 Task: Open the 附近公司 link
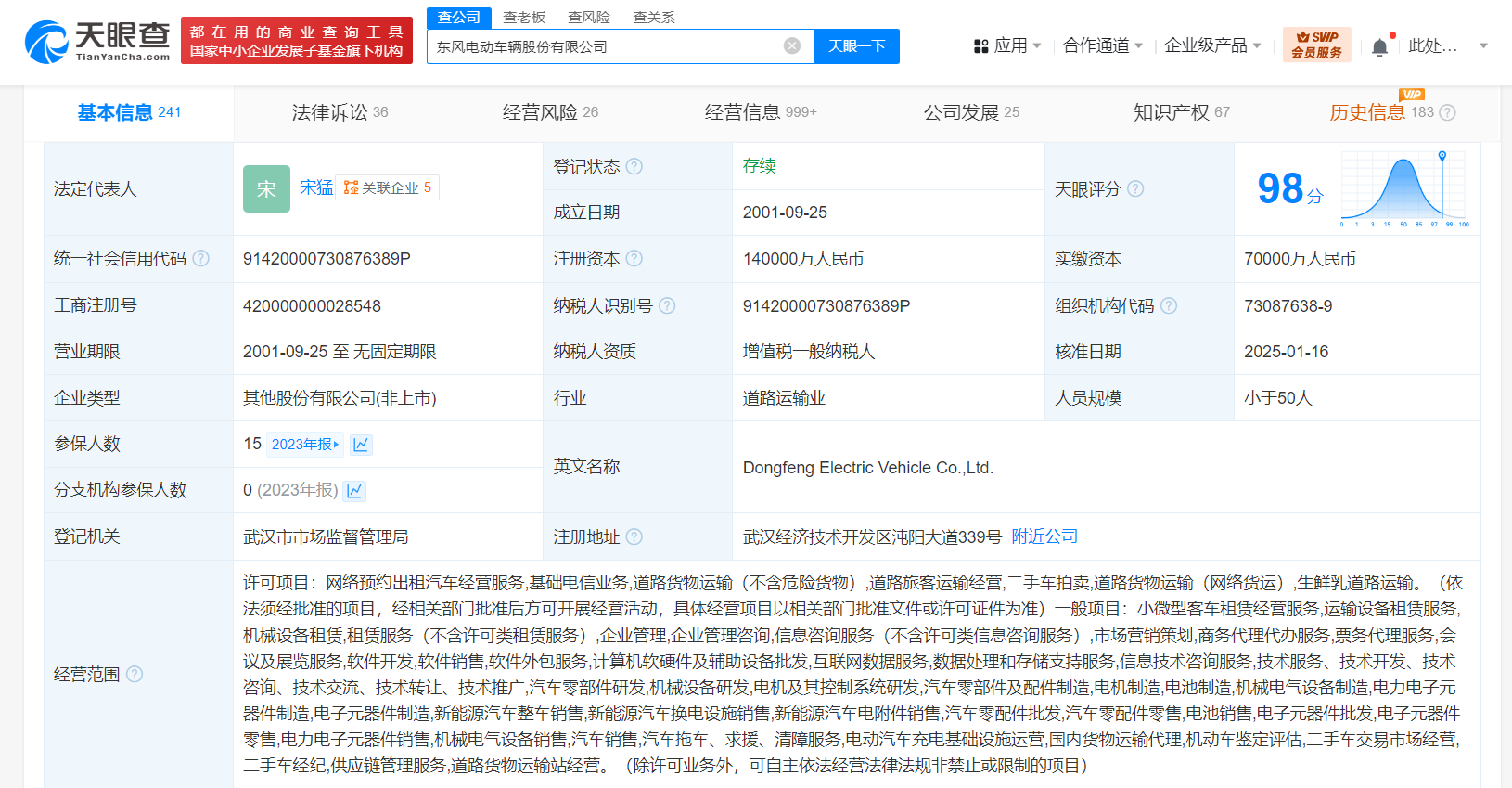(x=1044, y=536)
